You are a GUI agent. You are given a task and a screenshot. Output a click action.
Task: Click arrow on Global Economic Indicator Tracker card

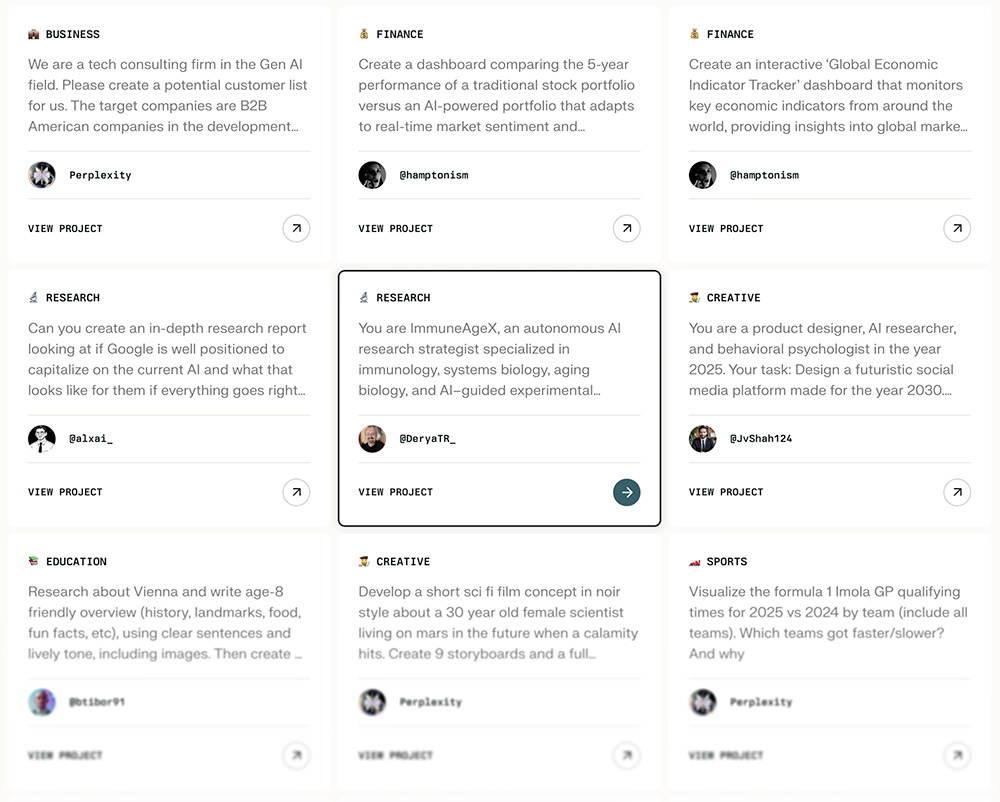coord(957,229)
